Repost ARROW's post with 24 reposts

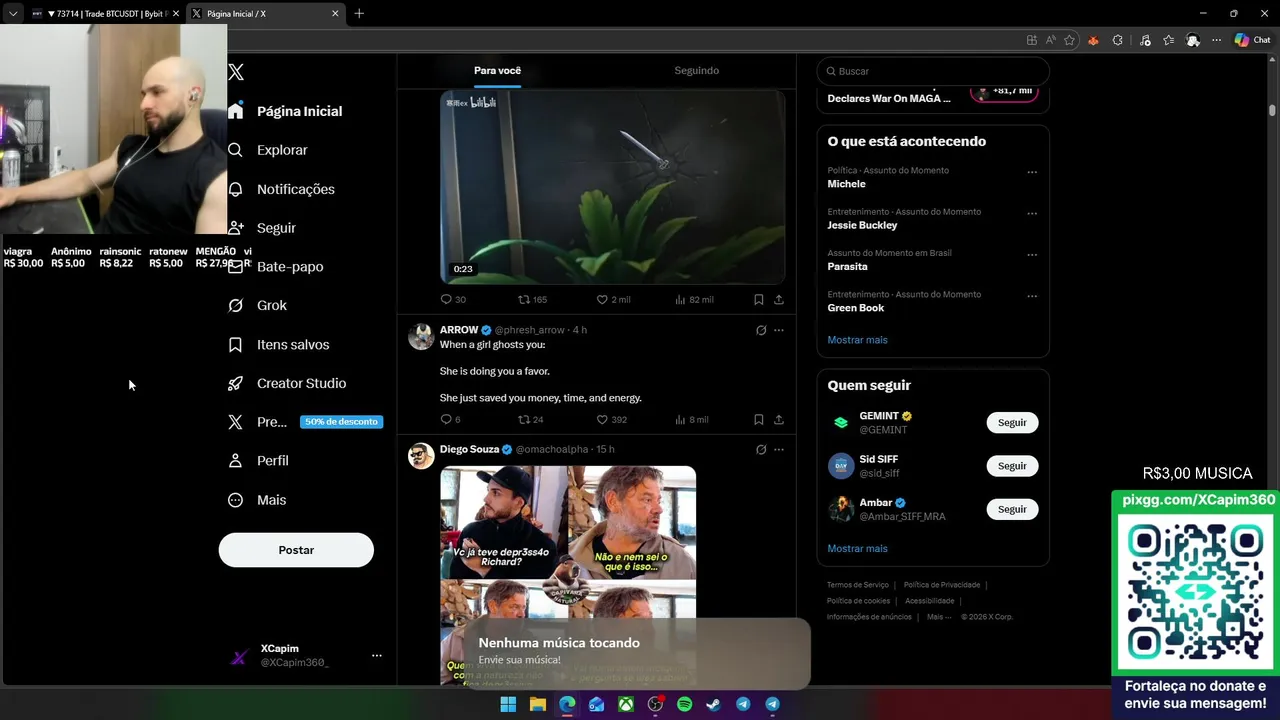click(x=530, y=420)
